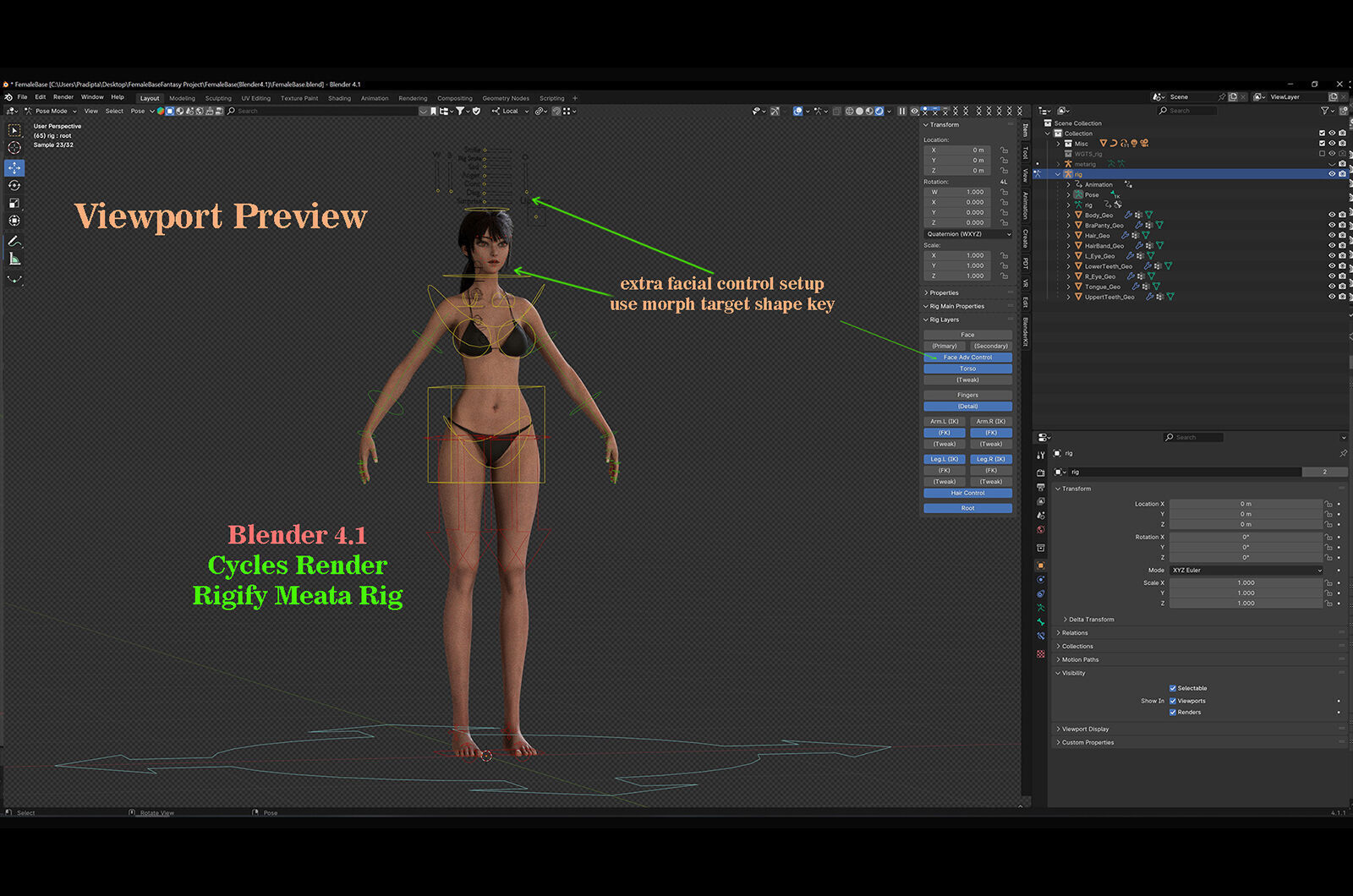Open the World properties tab icon

1041,530
